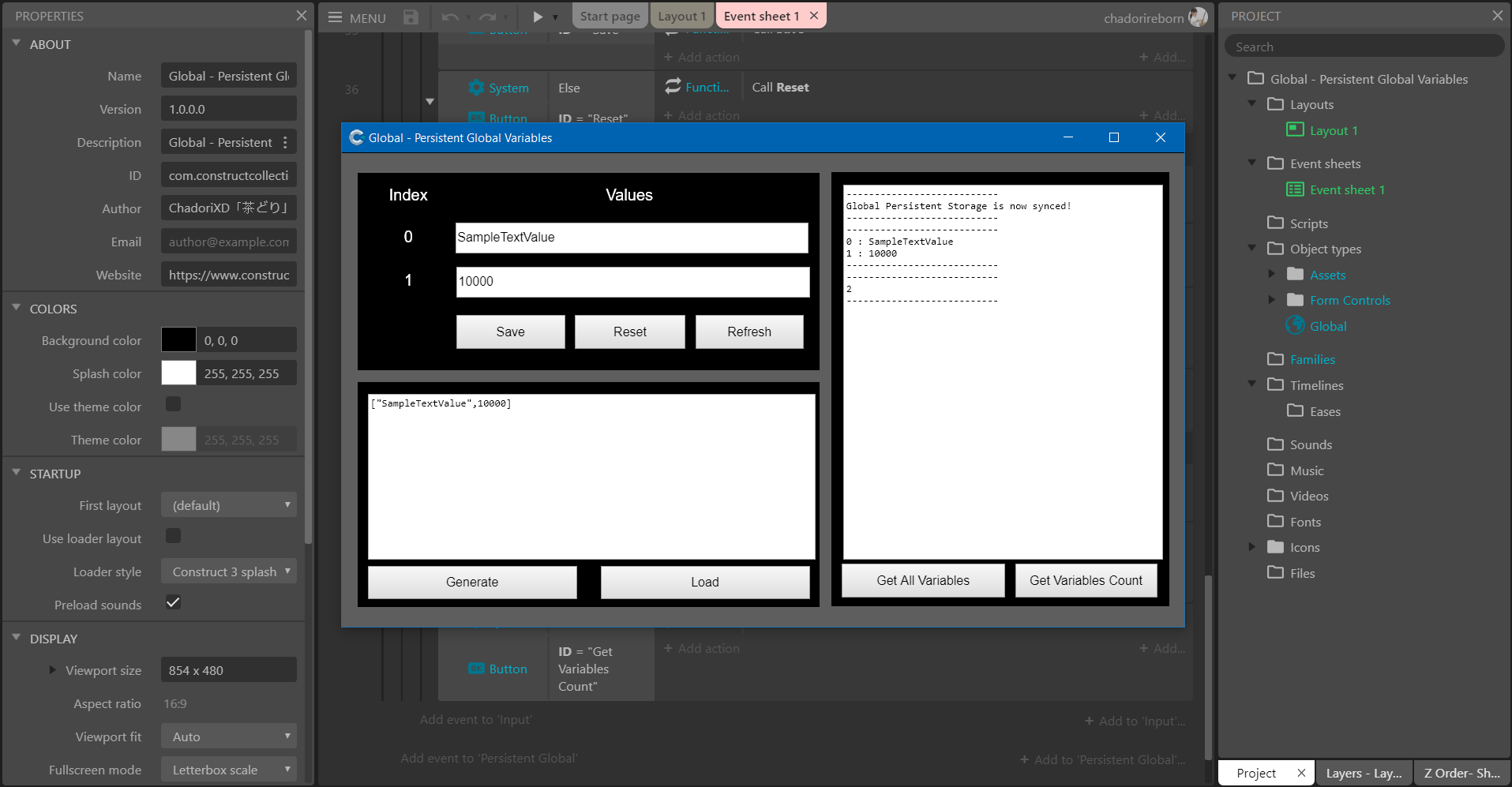Switch to the Layers bottom tab
The height and width of the screenshot is (787, 1512).
click(x=1364, y=773)
